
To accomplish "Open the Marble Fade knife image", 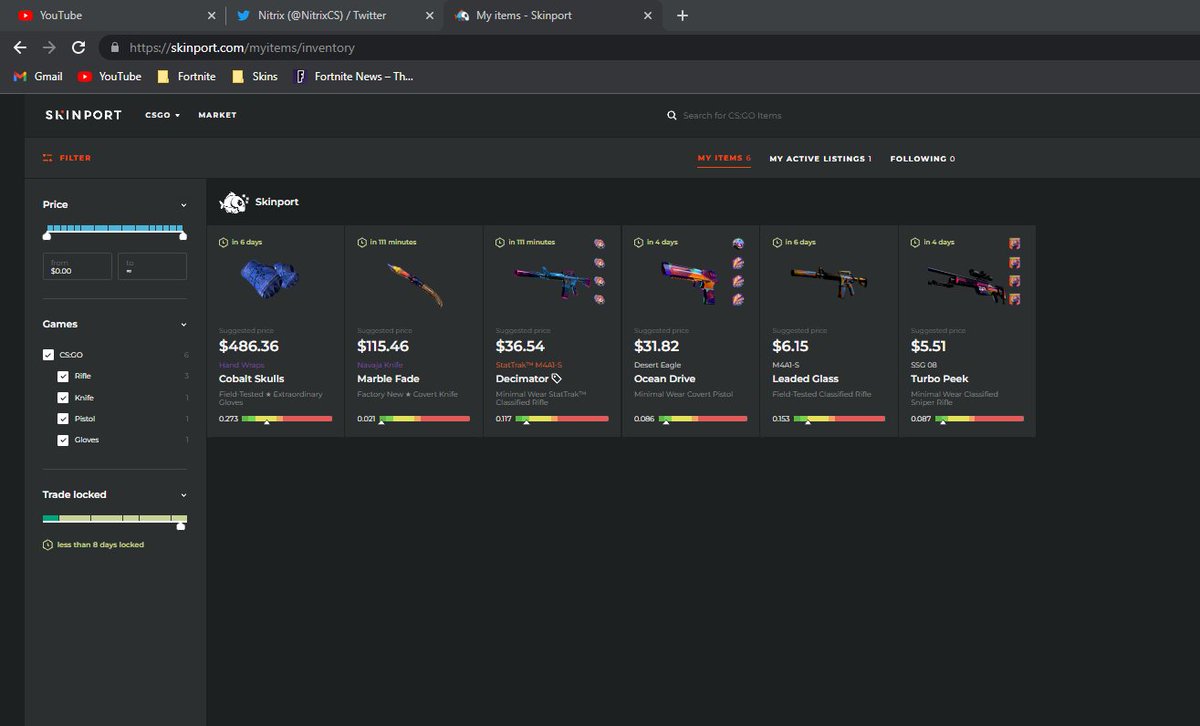I will pos(413,283).
